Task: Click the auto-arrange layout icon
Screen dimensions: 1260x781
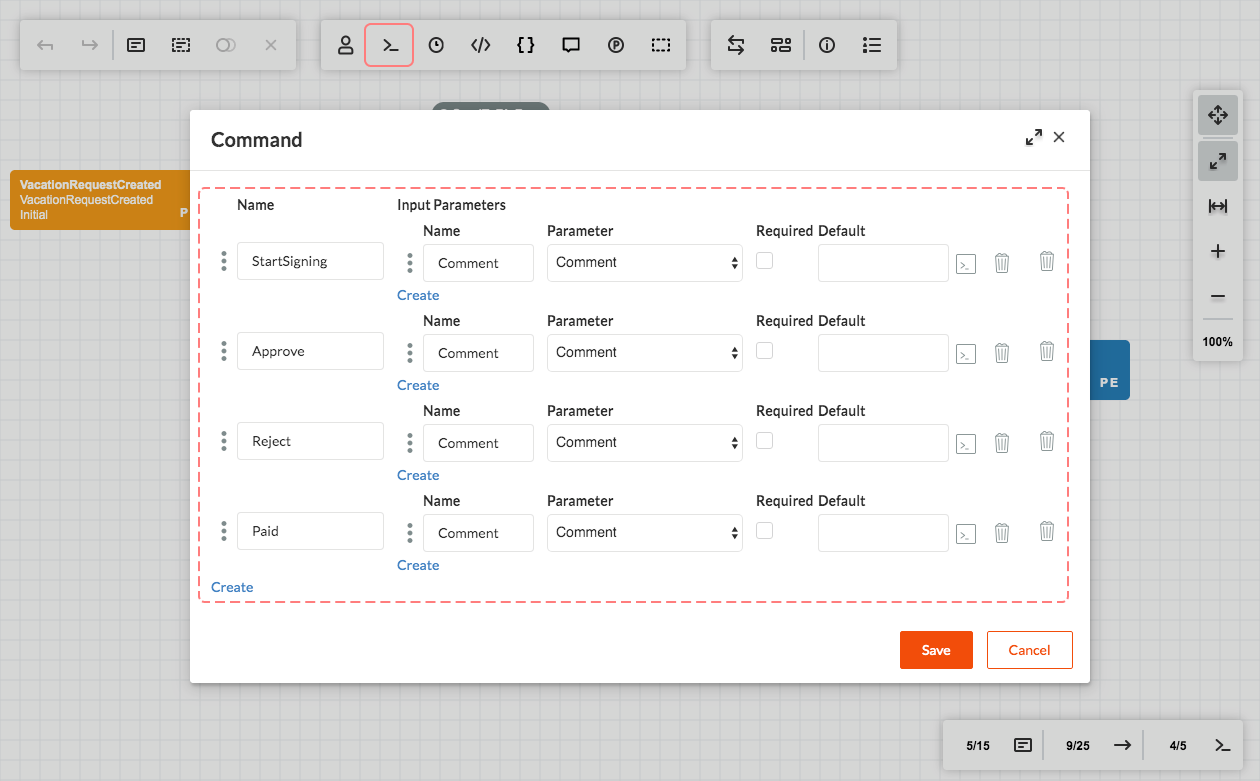Action: click(x=781, y=45)
